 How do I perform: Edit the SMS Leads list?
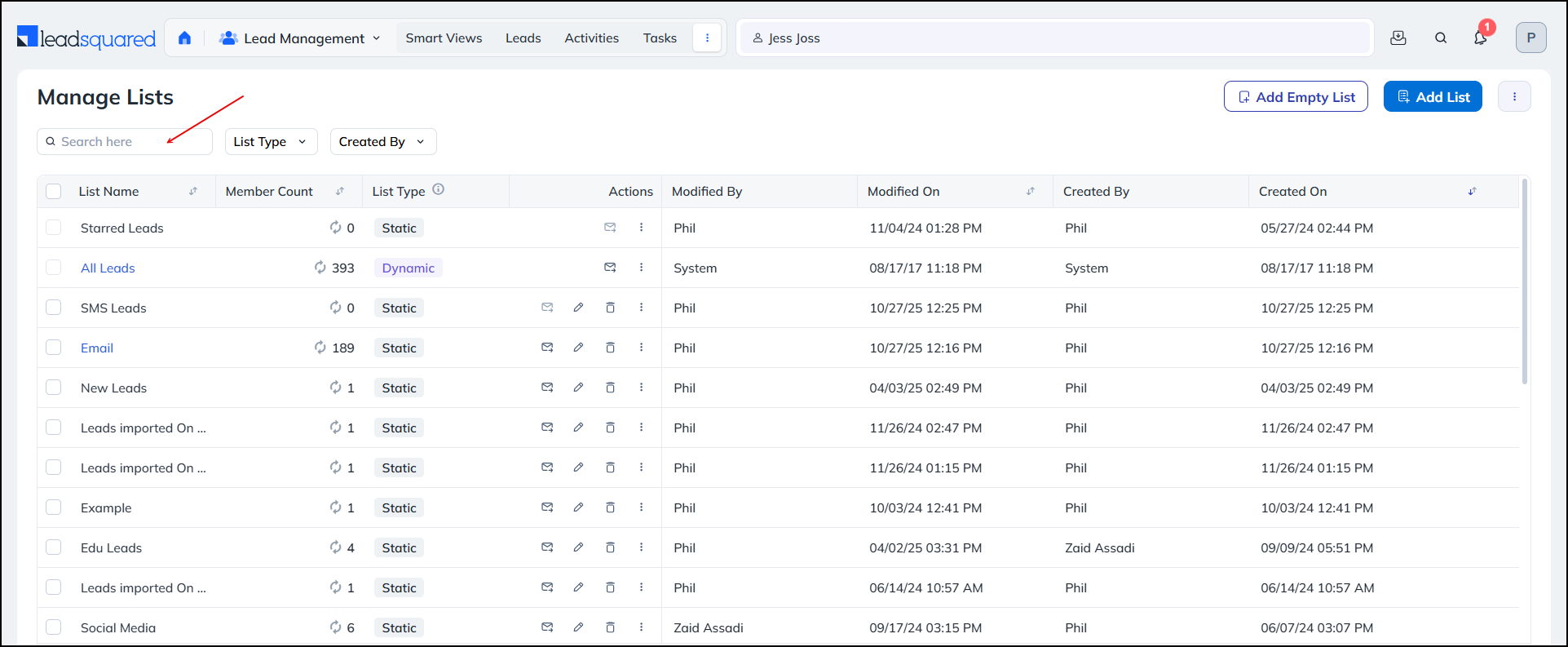(x=578, y=308)
